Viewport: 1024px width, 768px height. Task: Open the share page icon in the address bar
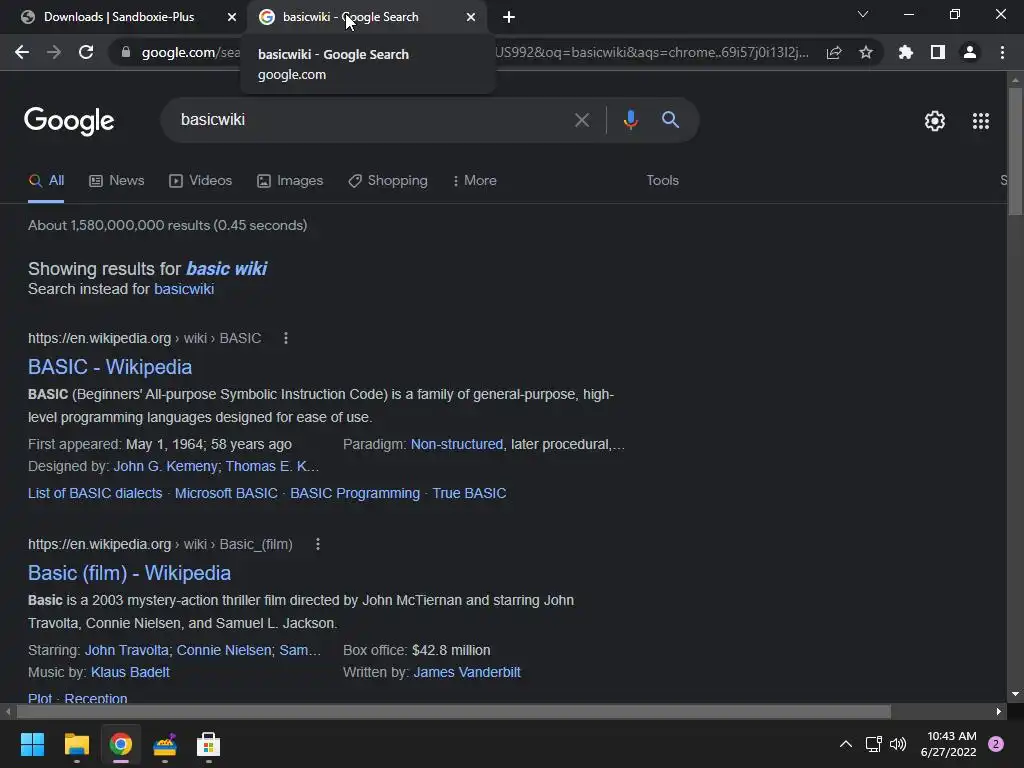pos(834,53)
